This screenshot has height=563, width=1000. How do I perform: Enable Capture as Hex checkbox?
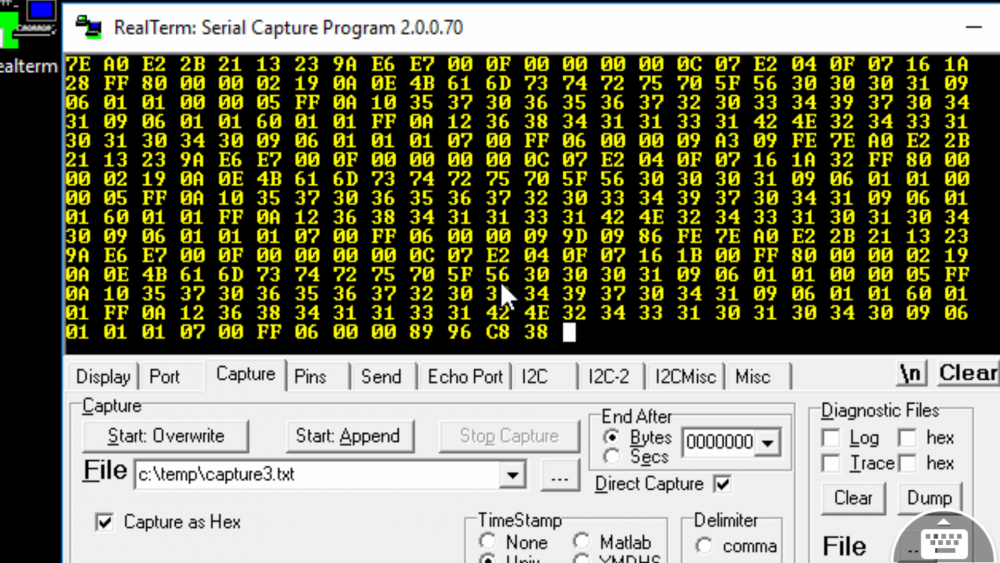(104, 522)
